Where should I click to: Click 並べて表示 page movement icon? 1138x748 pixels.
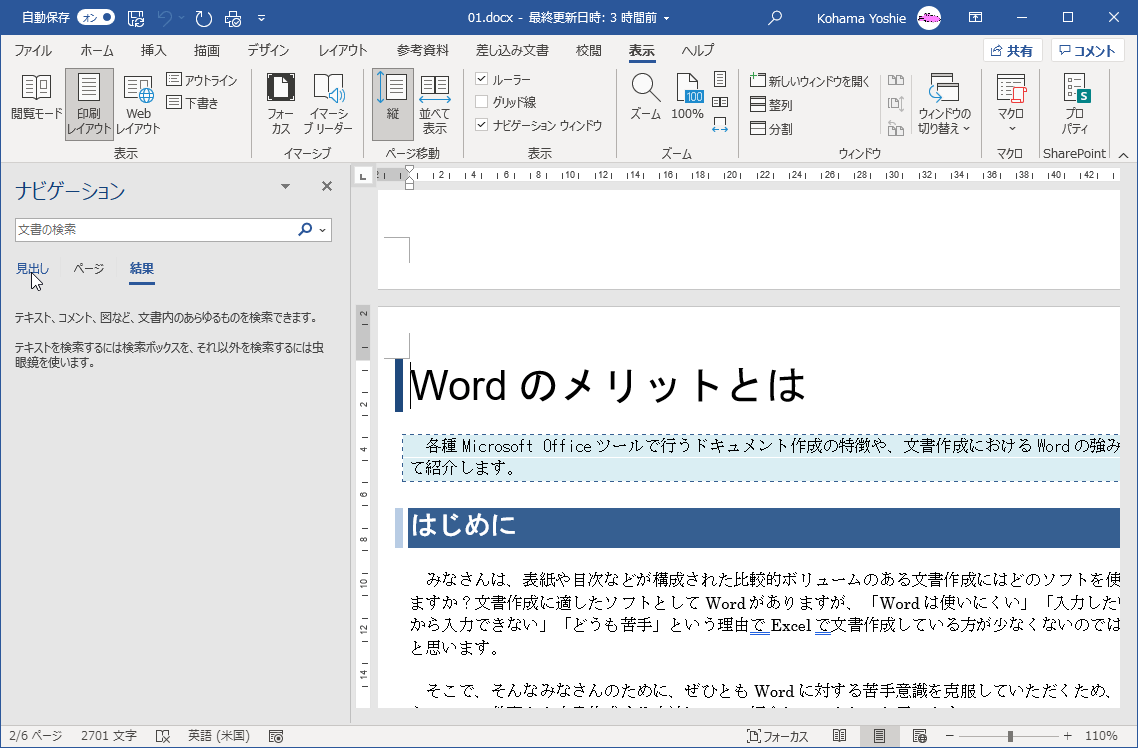(434, 103)
